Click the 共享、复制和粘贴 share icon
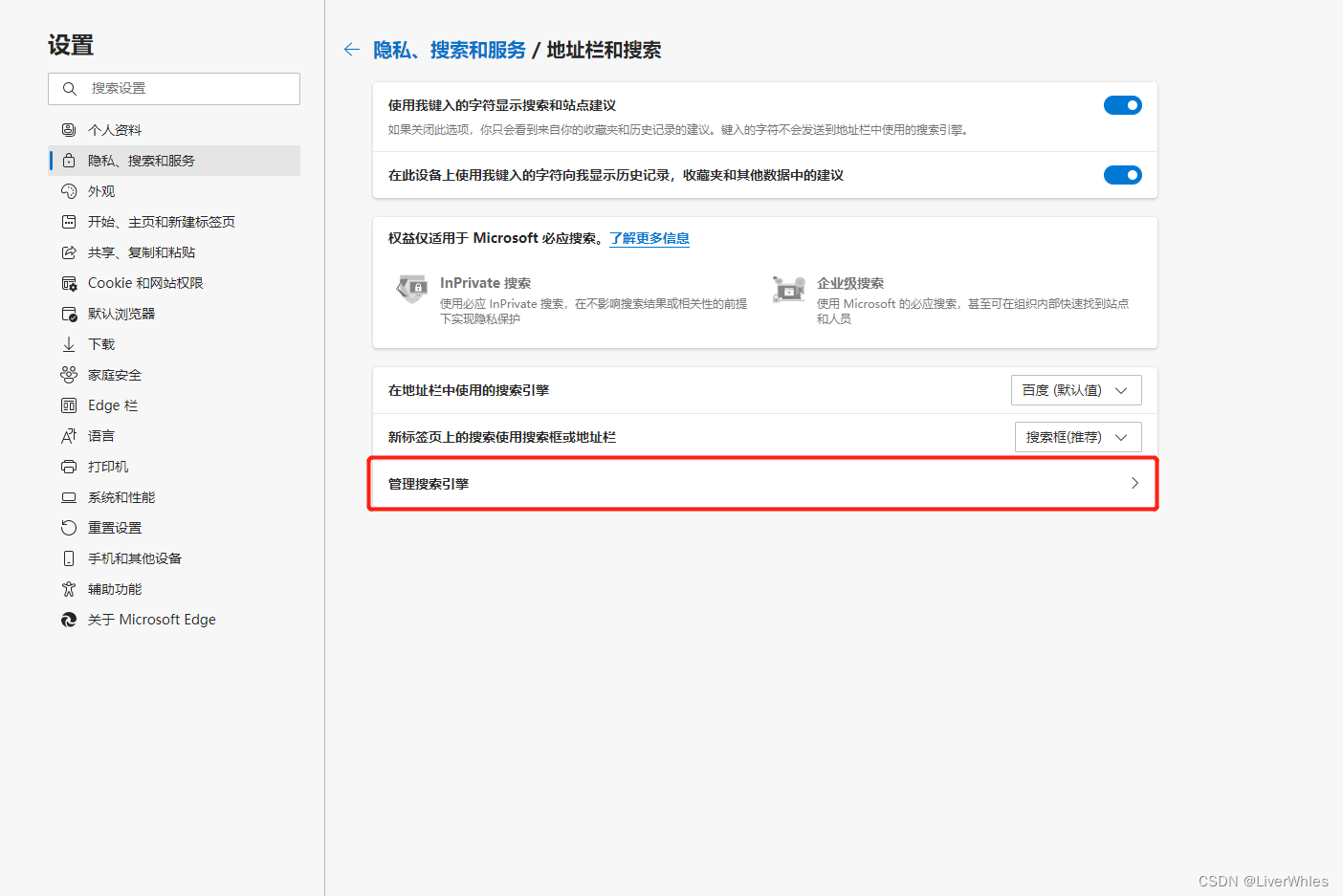 tap(69, 252)
